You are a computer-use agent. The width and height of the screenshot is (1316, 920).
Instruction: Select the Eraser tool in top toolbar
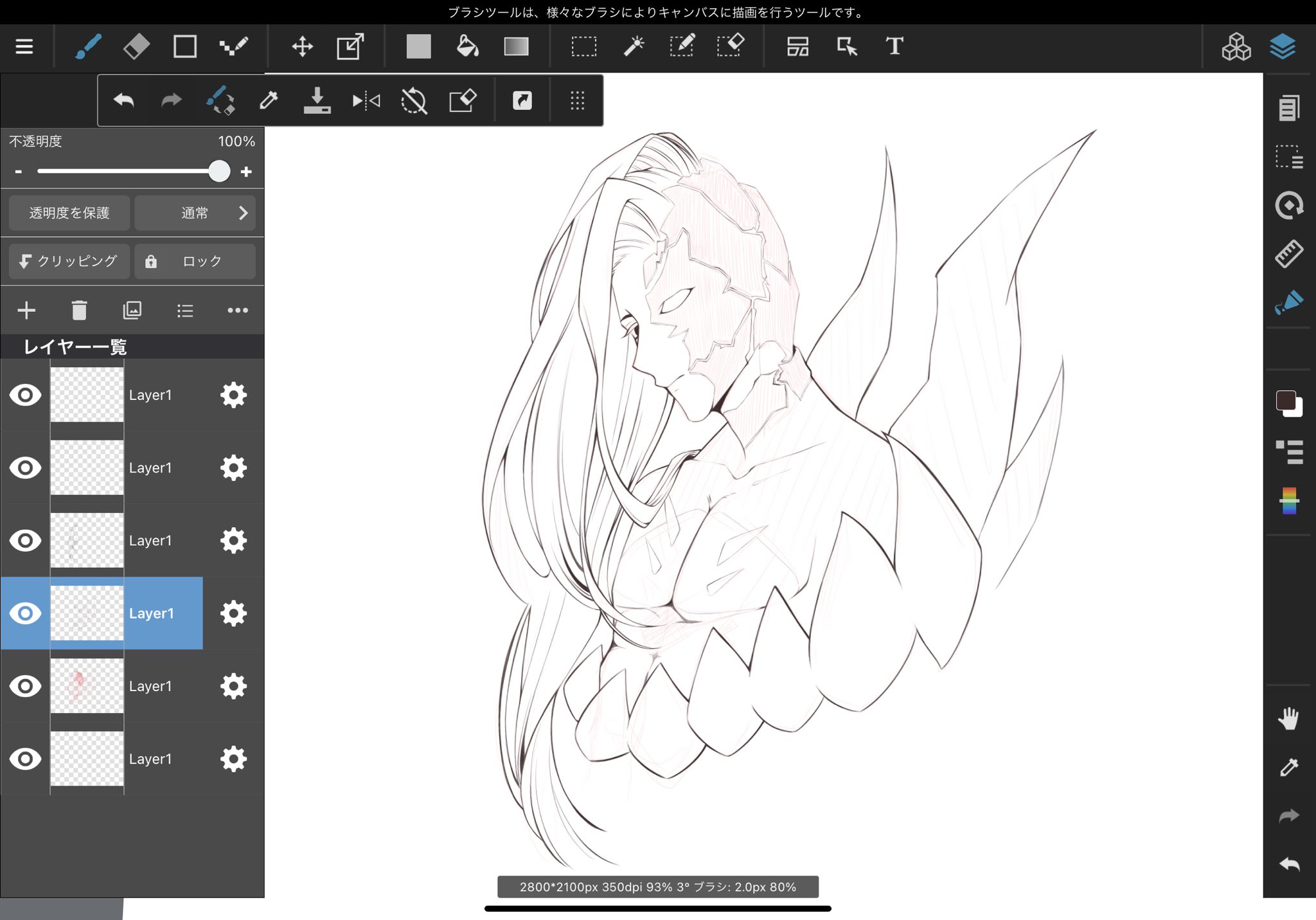[136, 46]
